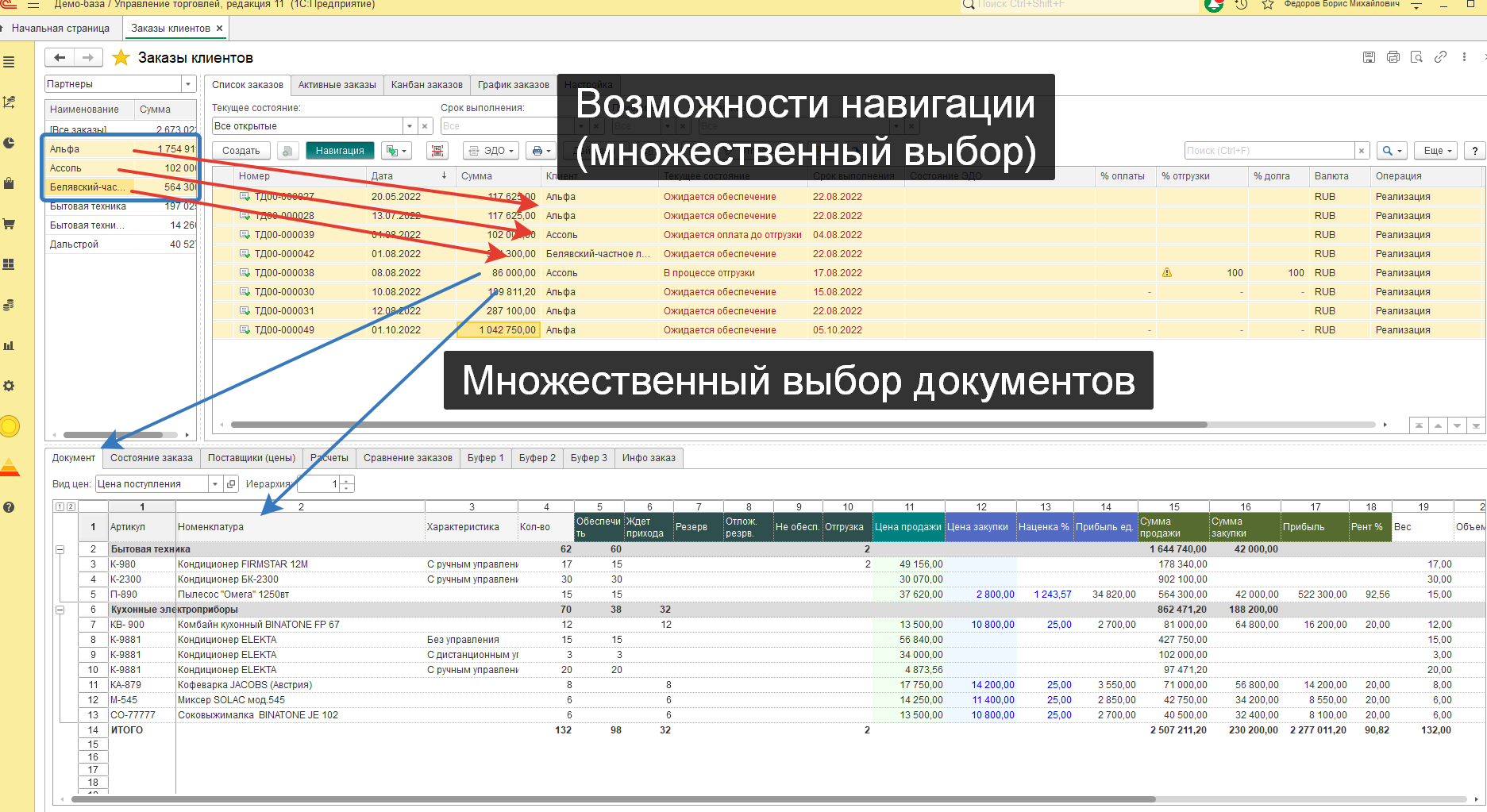Screen dimensions: 1487x812
Task: Click the spreadsheet bottom horizontal scrollbar
Action: [613, 799]
